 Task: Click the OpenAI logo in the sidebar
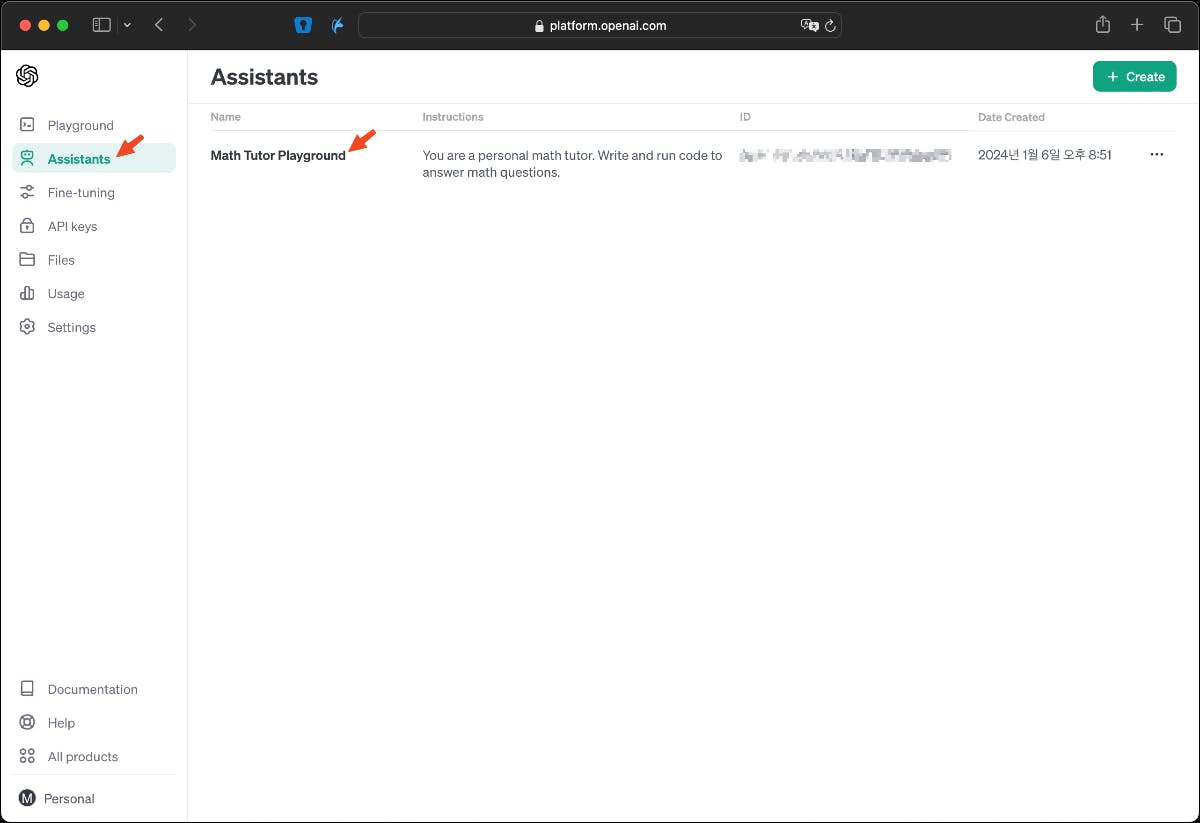tap(27, 76)
